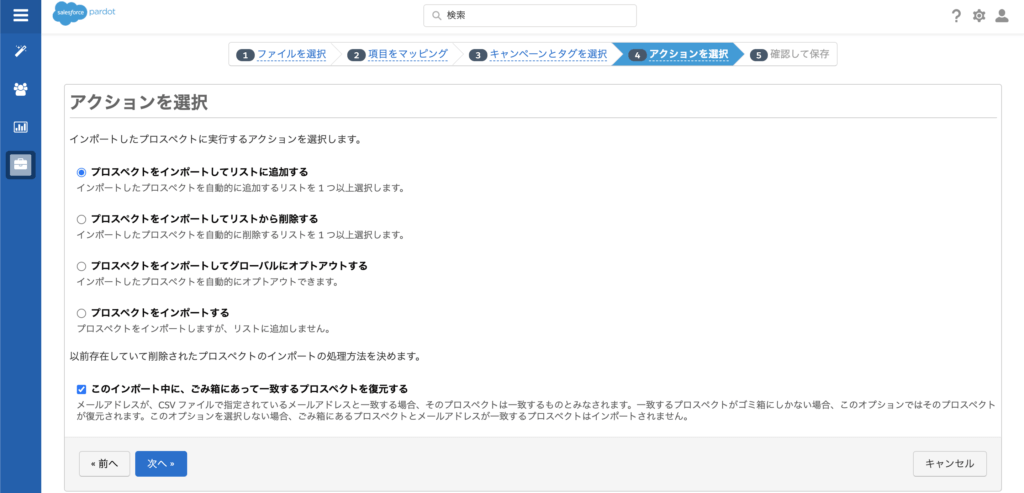Open the user profile icon
Viewport: 1024px width, 493px height.
1002,16
